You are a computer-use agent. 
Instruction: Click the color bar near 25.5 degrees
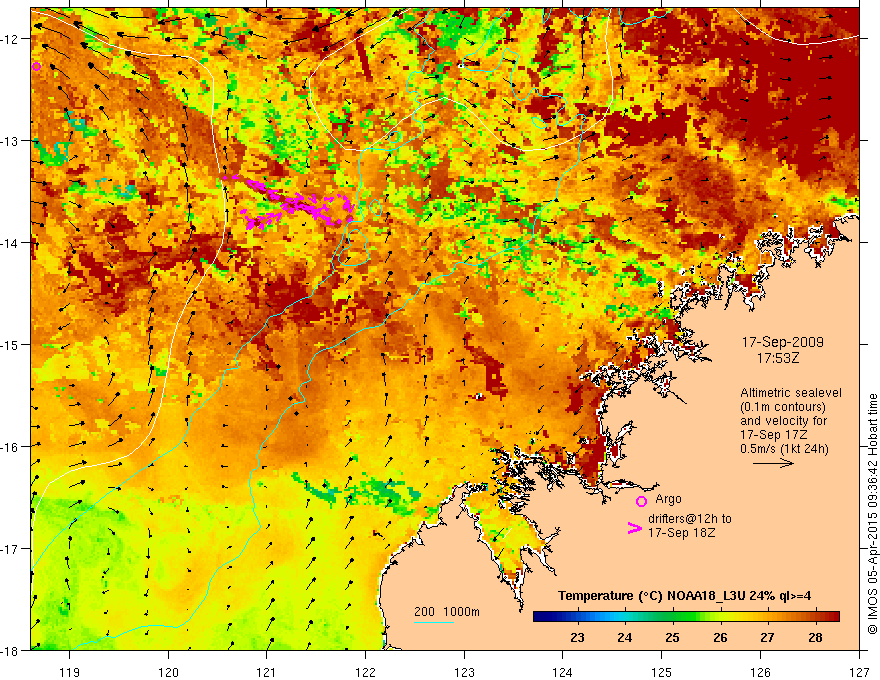pos(696,617)
